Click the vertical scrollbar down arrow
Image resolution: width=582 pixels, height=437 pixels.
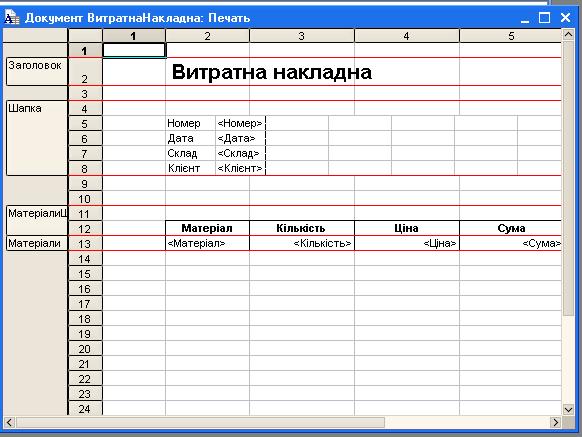click(568, 410)
